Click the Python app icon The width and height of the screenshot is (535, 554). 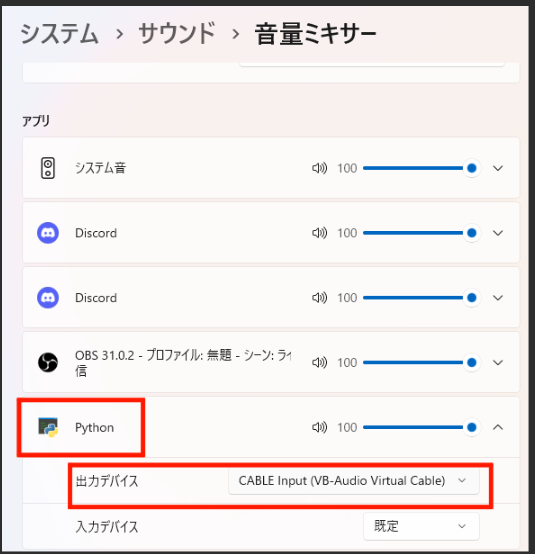point(48,427)
